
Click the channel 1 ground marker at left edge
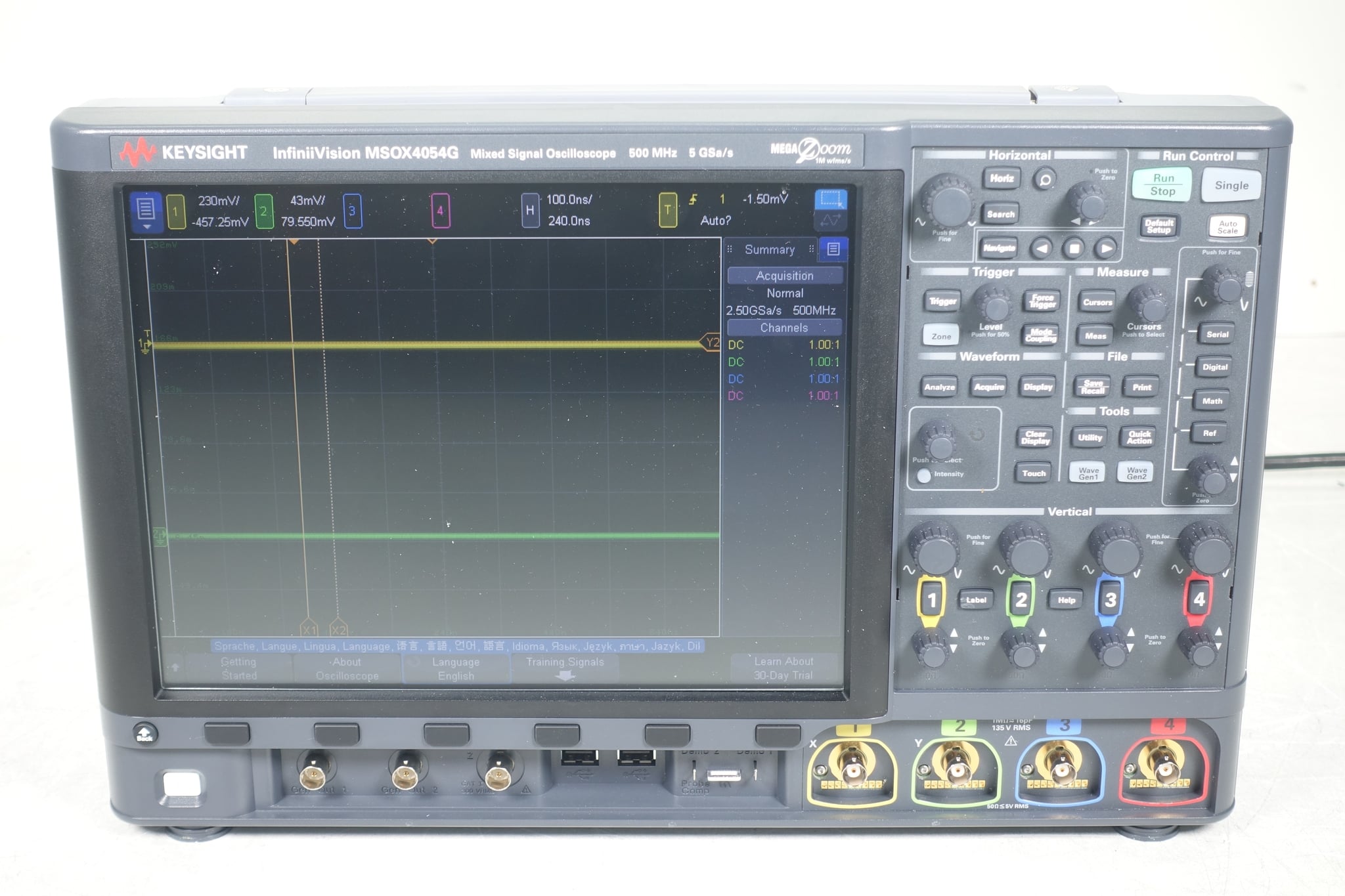pos(144,344)
